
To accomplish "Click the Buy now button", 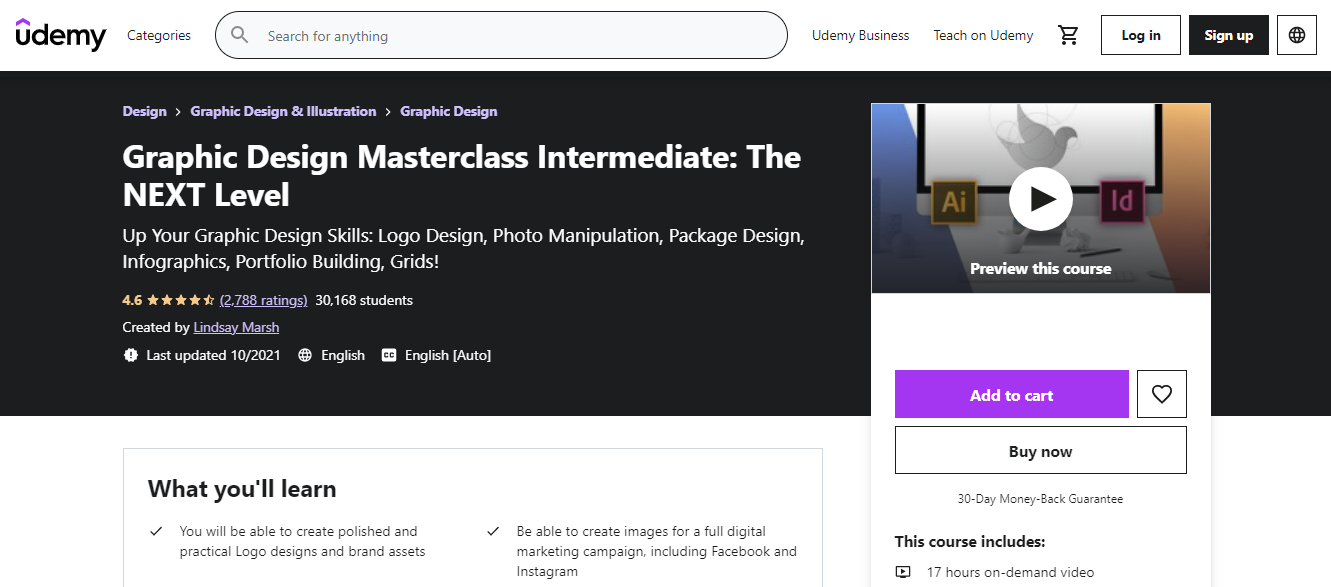I will [x=1040, y=450].
